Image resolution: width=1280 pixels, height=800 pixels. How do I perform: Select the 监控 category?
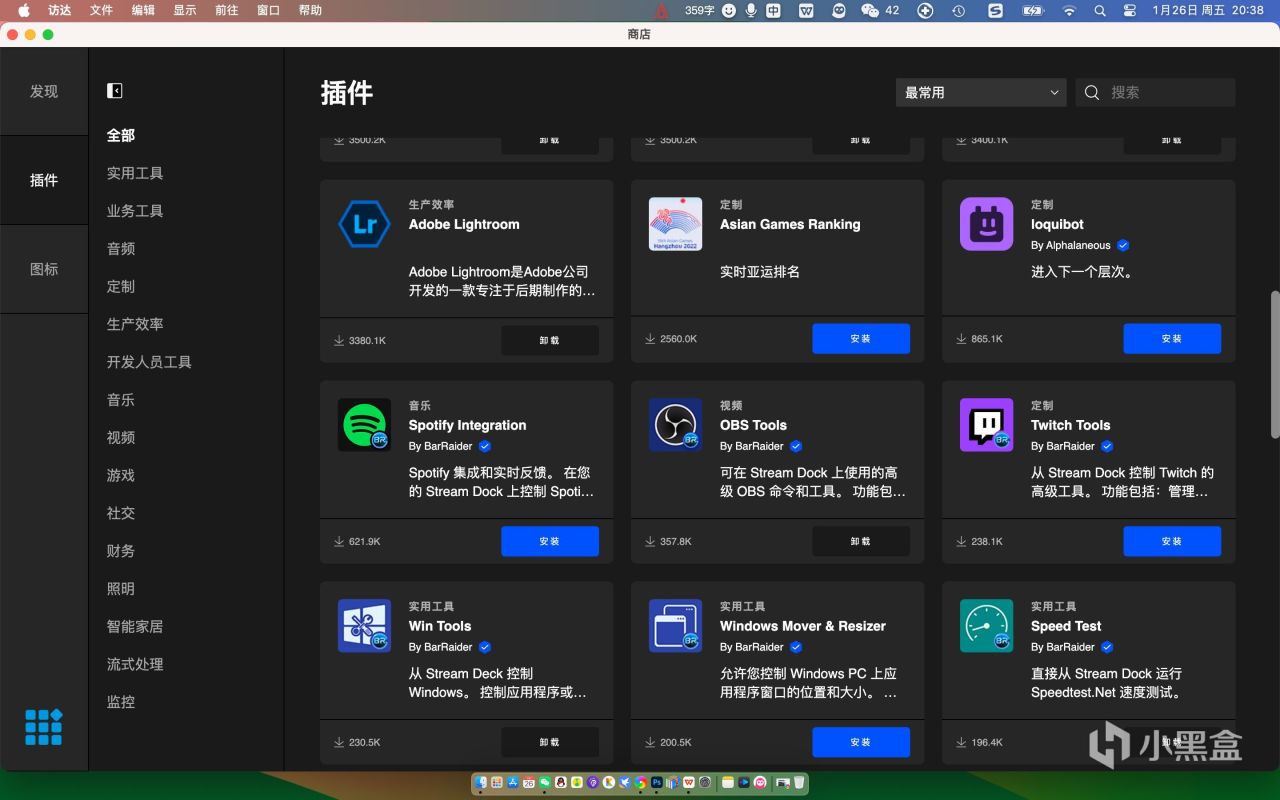pyautogui.click(x=121, y=702)
